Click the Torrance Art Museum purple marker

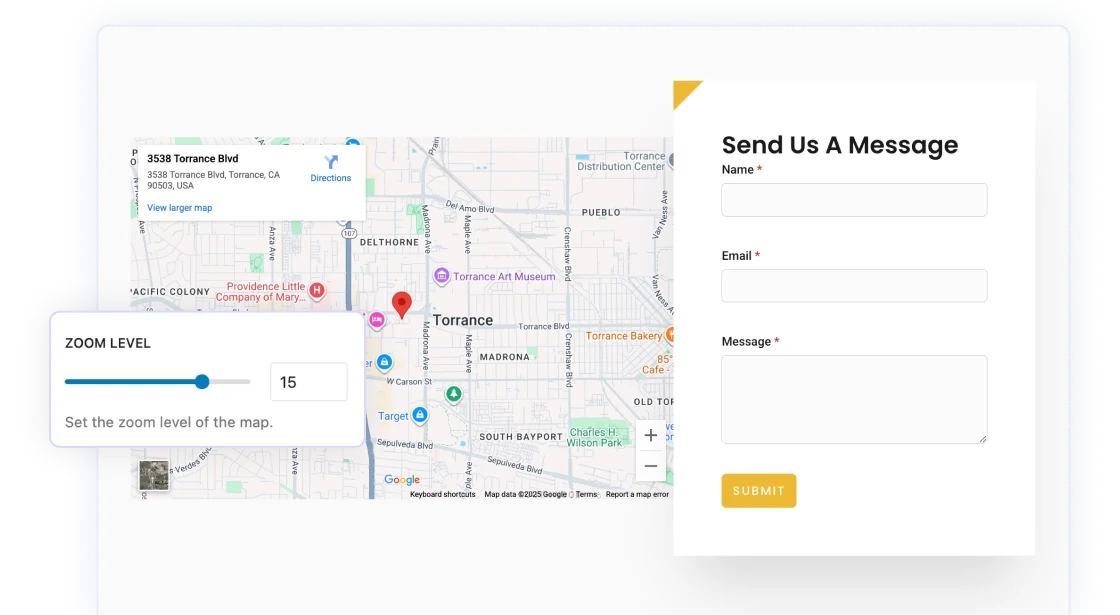click(x=441, y=276)
